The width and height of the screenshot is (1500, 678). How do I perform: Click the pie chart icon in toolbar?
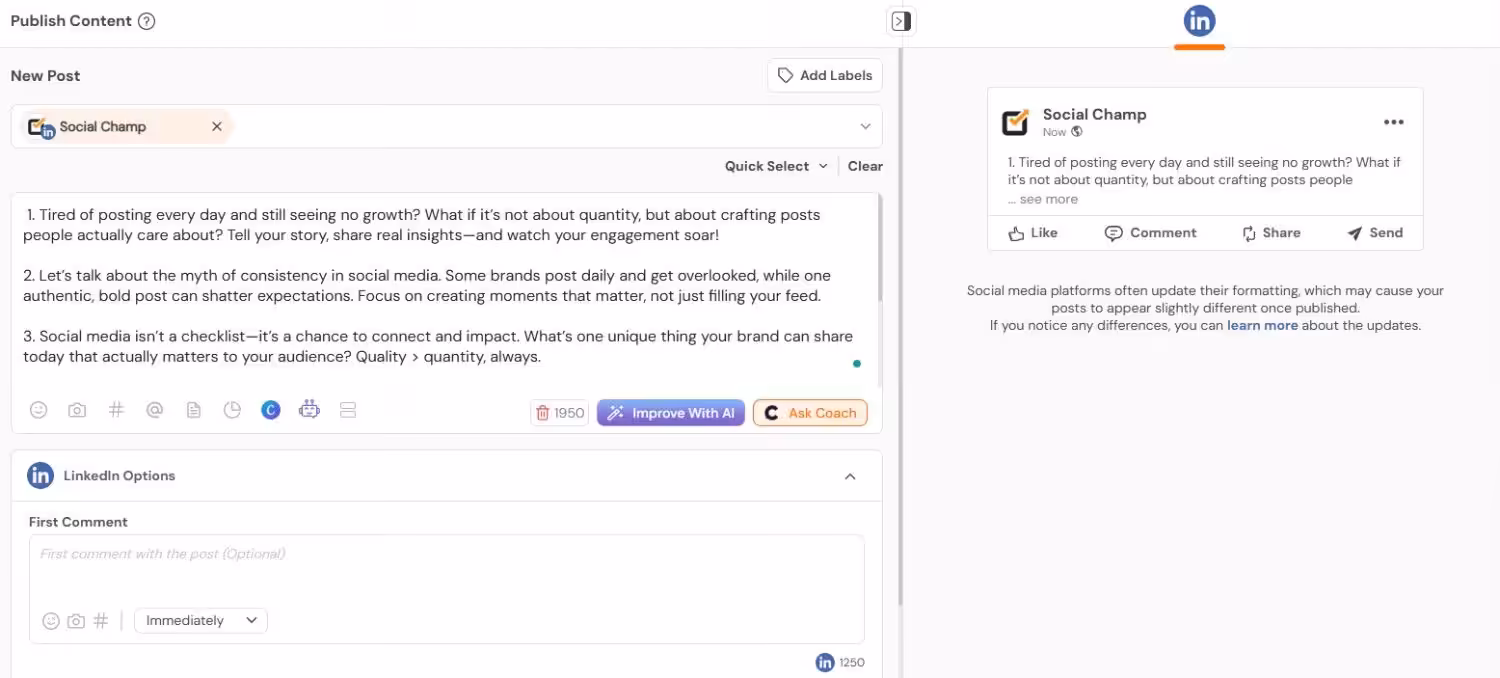[x=232, y=410]
